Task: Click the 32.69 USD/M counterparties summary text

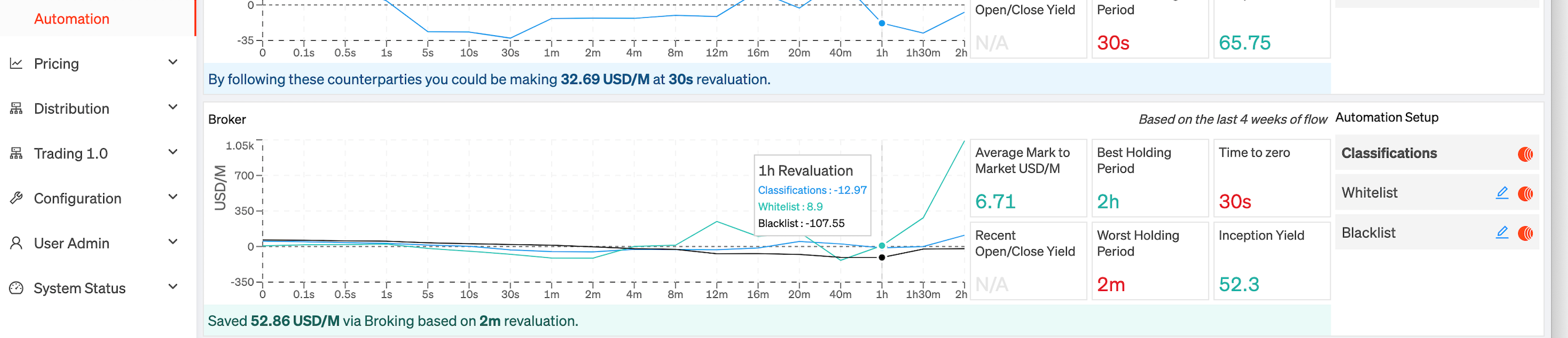Action: (x=489, y=80)
